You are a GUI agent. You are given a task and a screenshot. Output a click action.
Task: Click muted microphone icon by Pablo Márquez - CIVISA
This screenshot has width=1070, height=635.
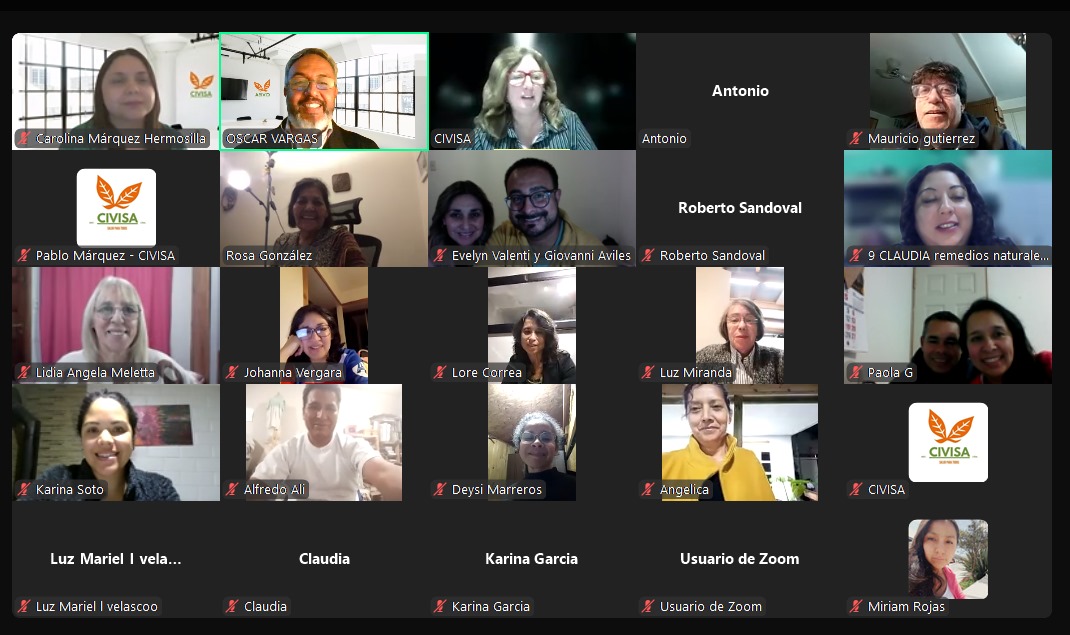(x=25, y=256)
